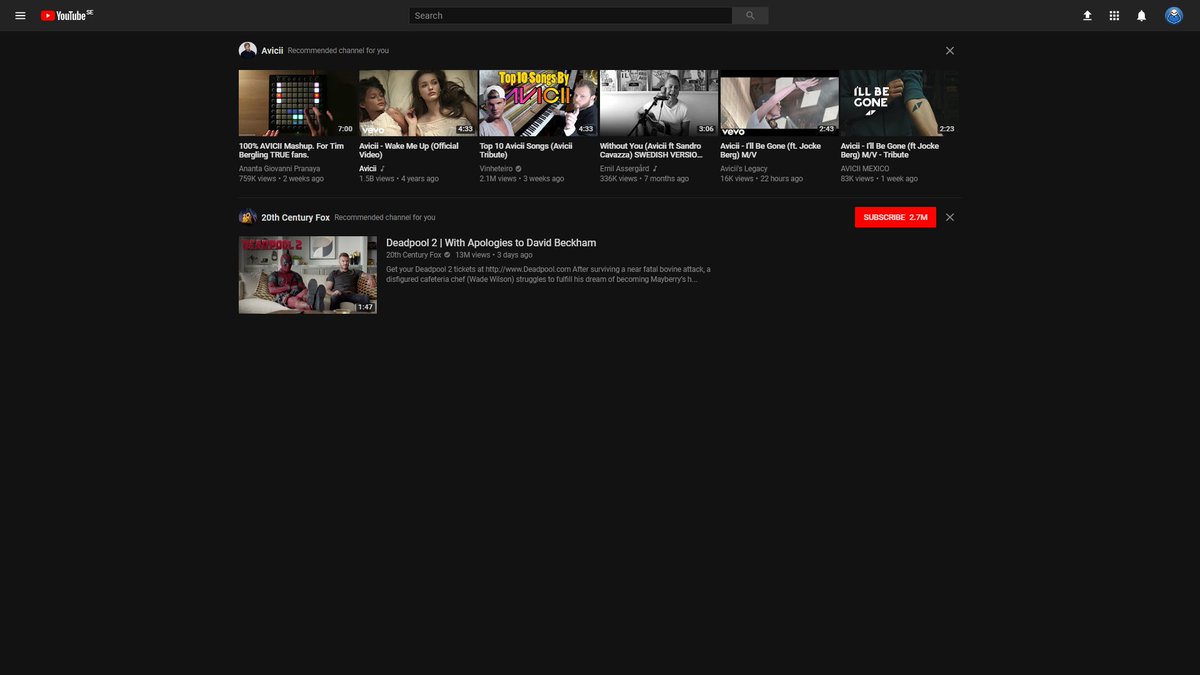Image resolution: width=1200 pixels, height=675 pixels.
Task: Click the 20th Century Fox channel avatar
Action: [x=247, y=217]
